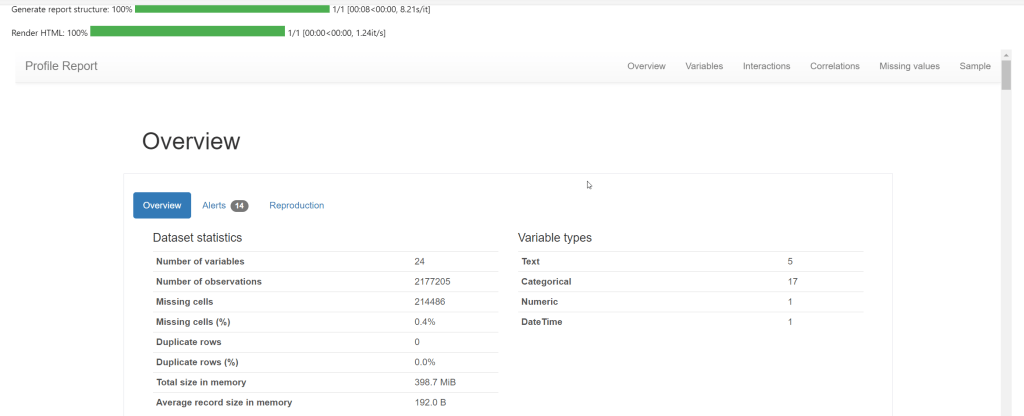
Task: Select the blue Overview pill tab
Action: 162,205
